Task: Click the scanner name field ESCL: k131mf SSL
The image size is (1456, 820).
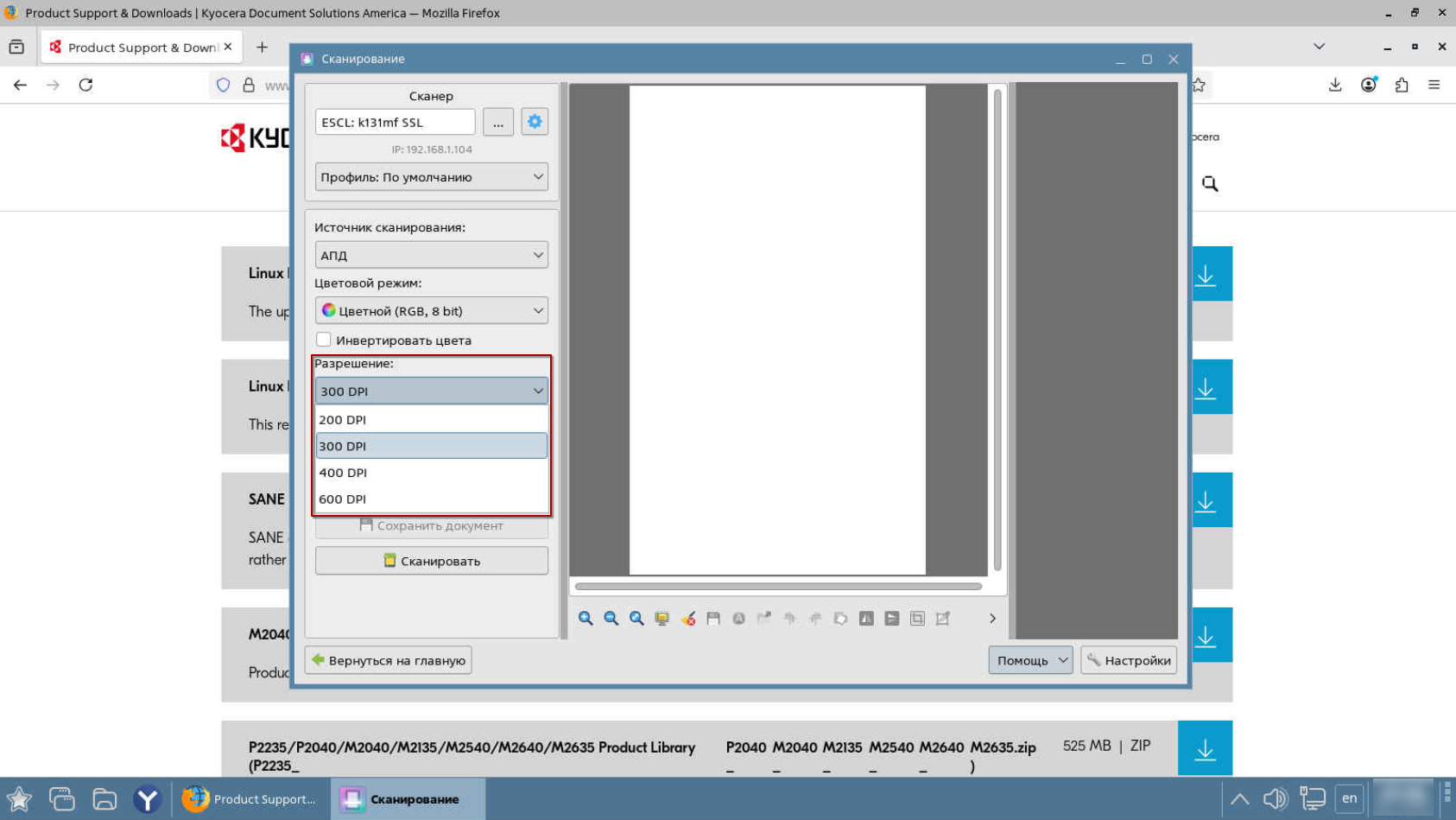Action: pyautogui.click(x=395, y=122)
